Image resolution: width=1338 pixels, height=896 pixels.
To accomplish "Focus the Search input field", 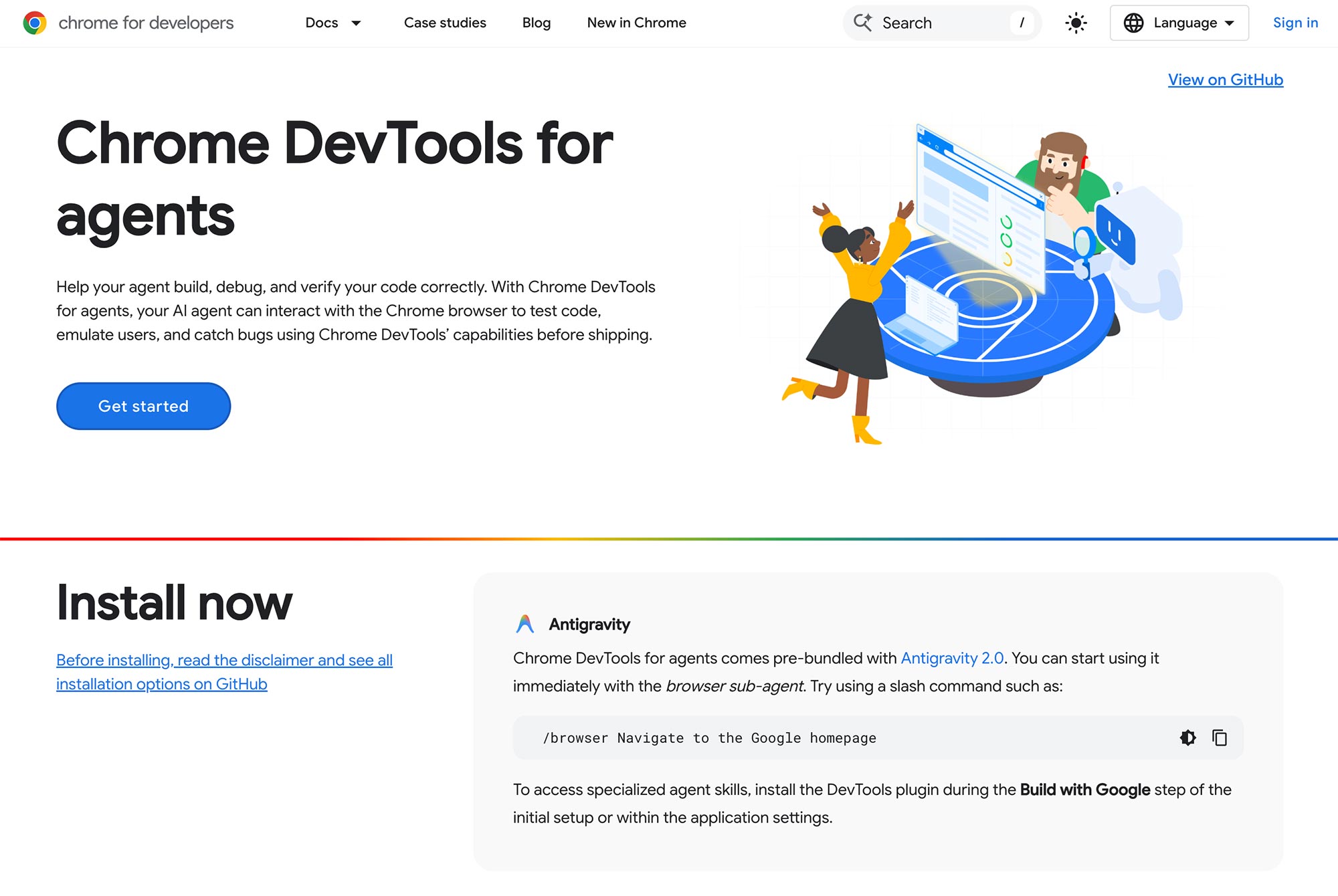I will point(942,23).
